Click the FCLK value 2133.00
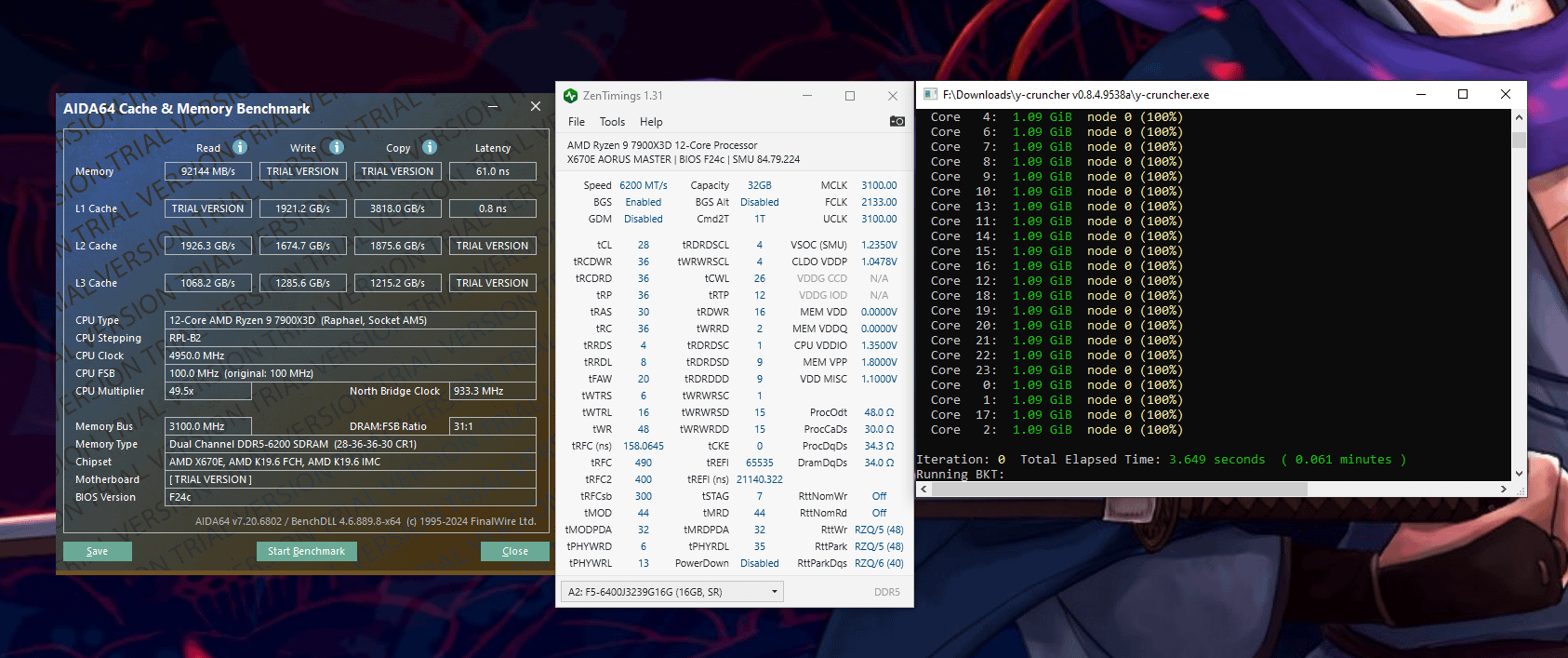This screenshot has width=1568, height=658. [879, 202]
